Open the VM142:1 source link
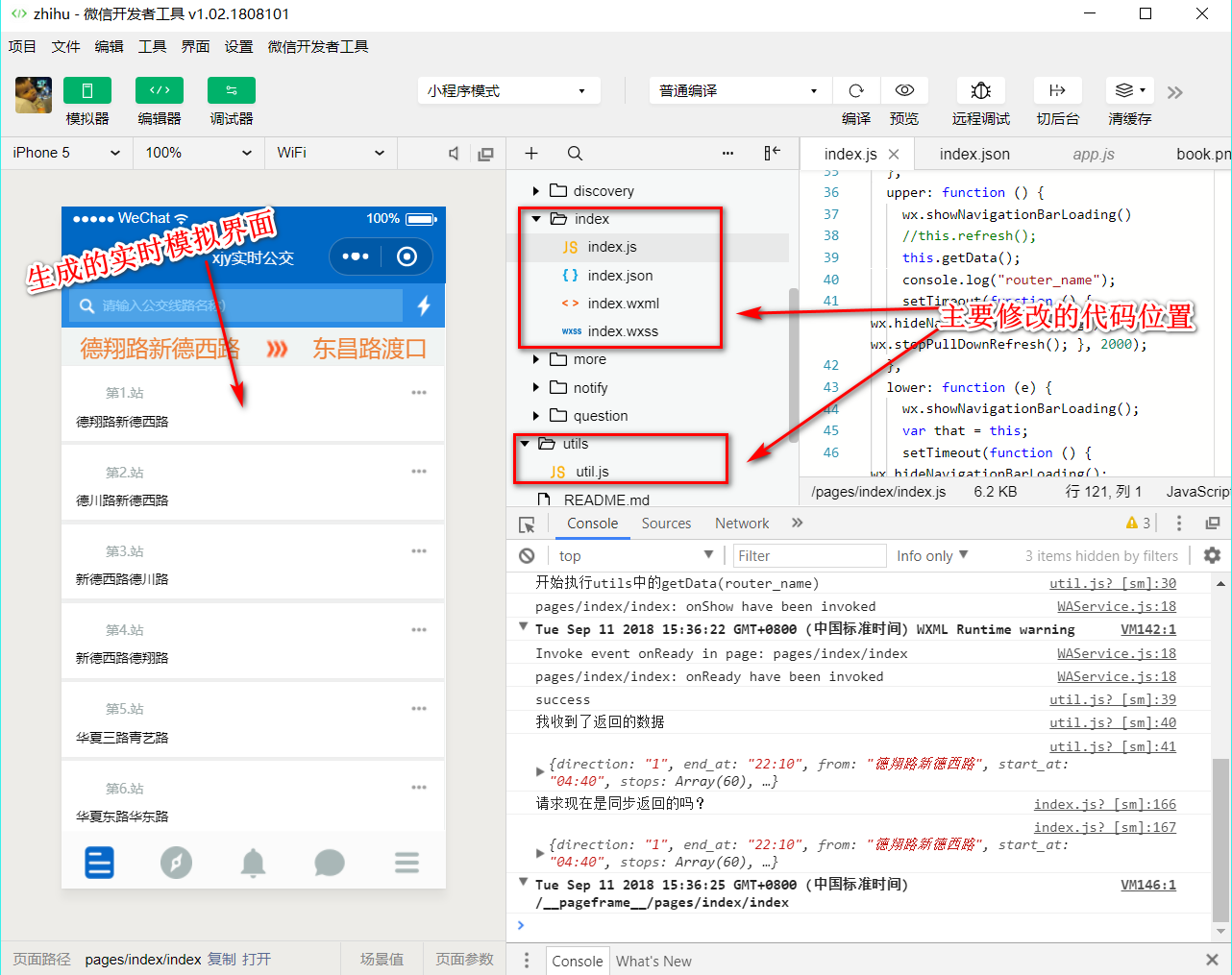This screenshot has width=1232, height=975. tap(1148, 629)
